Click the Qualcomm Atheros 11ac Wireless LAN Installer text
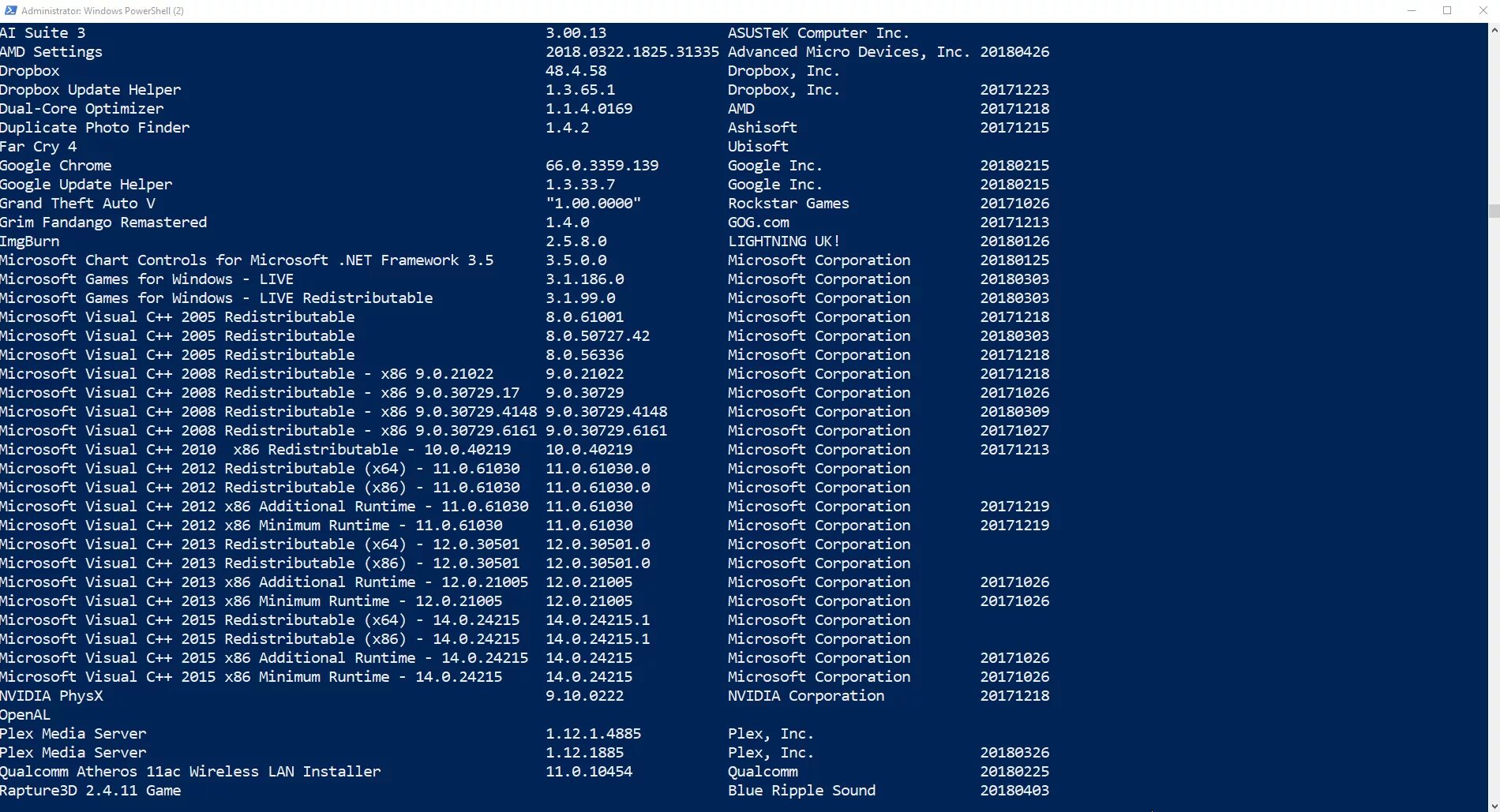 click(x=190, y=772)
